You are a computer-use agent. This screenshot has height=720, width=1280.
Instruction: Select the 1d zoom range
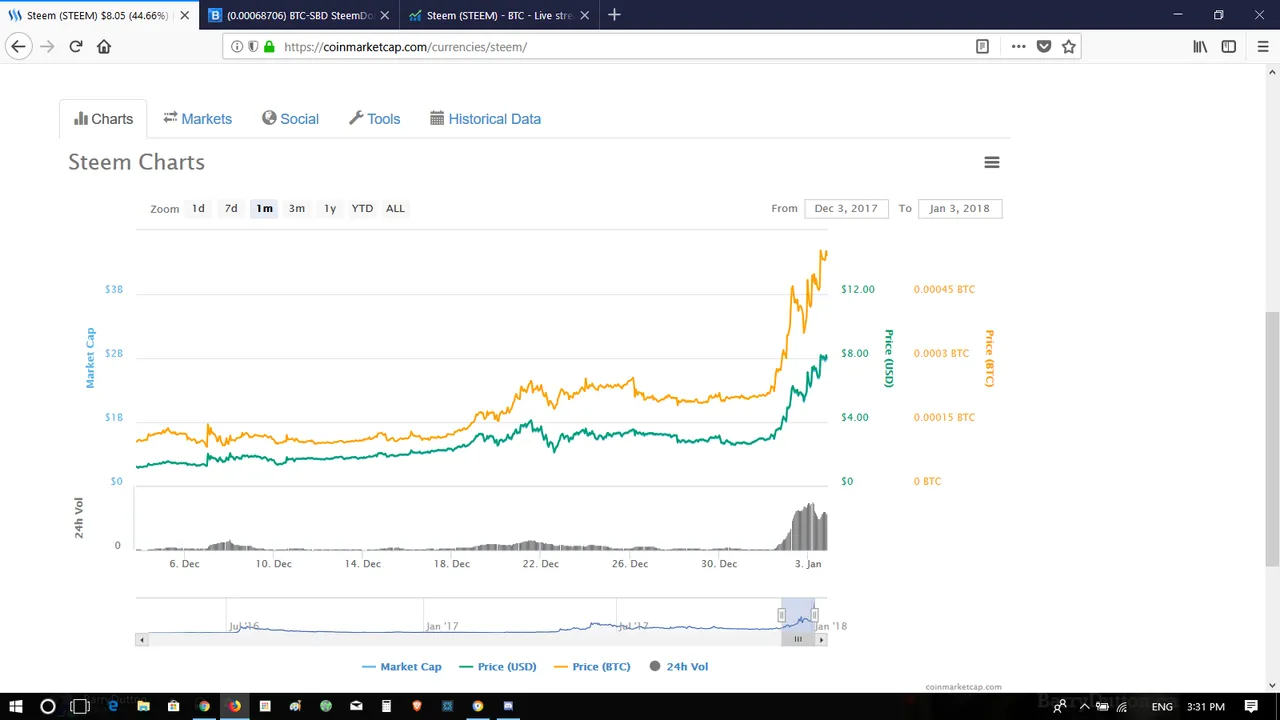pos(198,208)
